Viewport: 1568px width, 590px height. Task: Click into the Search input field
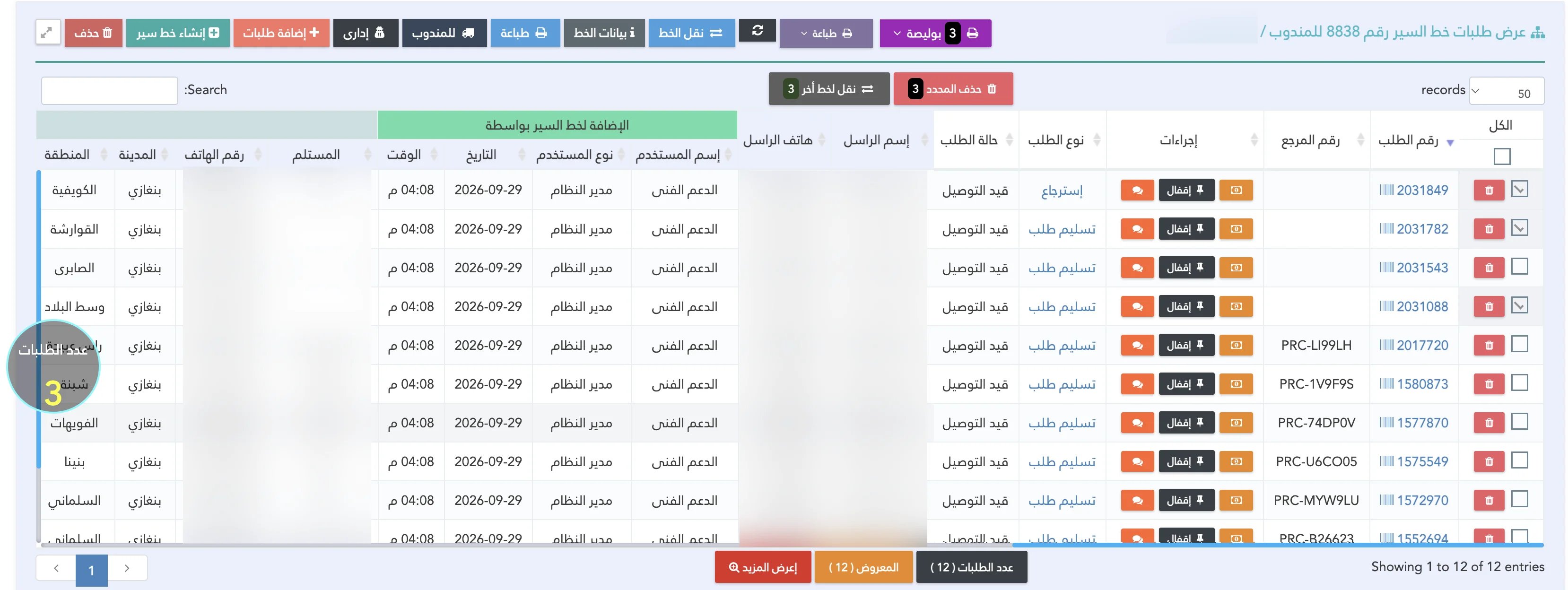110,91
